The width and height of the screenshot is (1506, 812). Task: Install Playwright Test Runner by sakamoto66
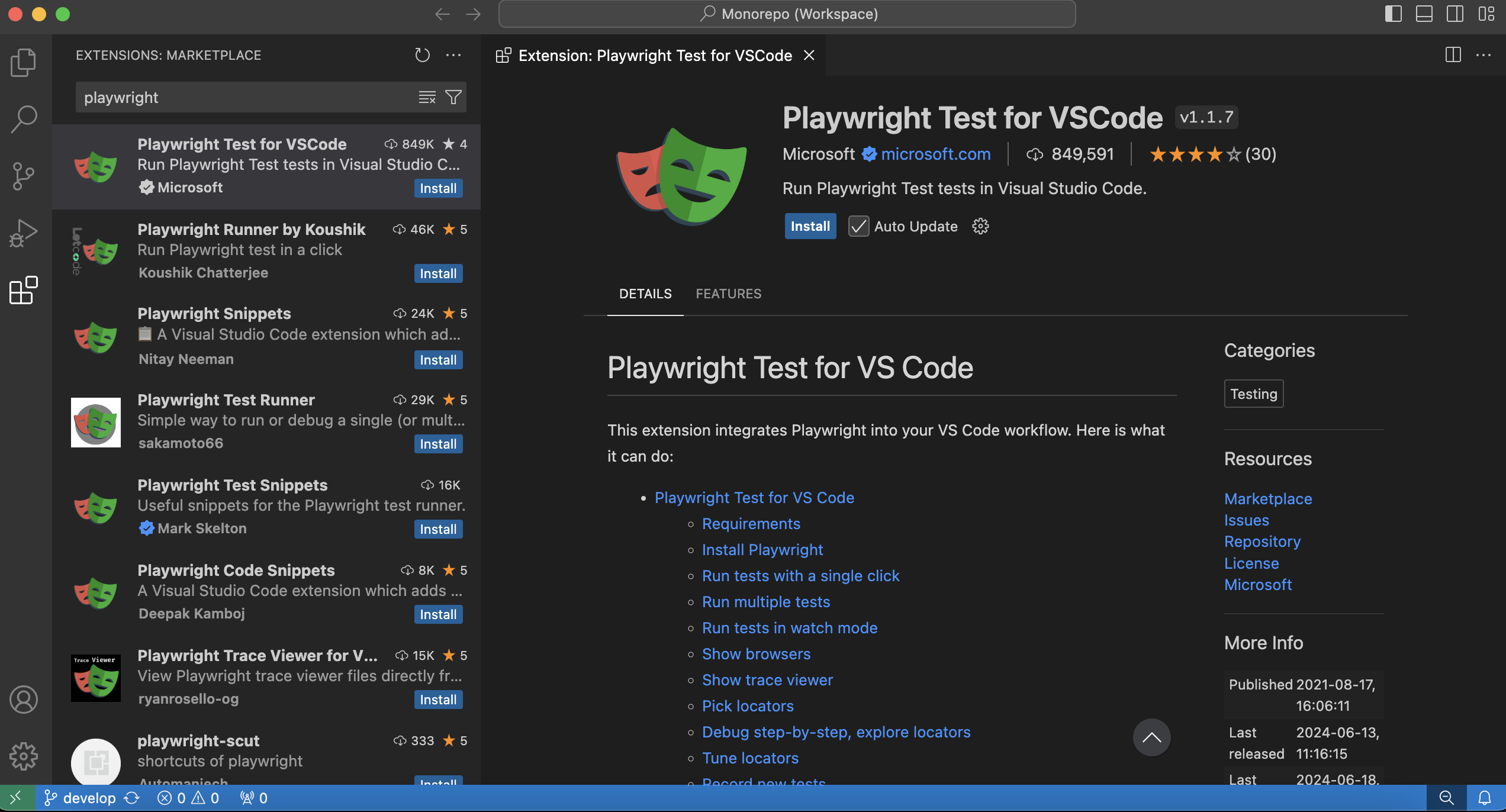point(438,444)
